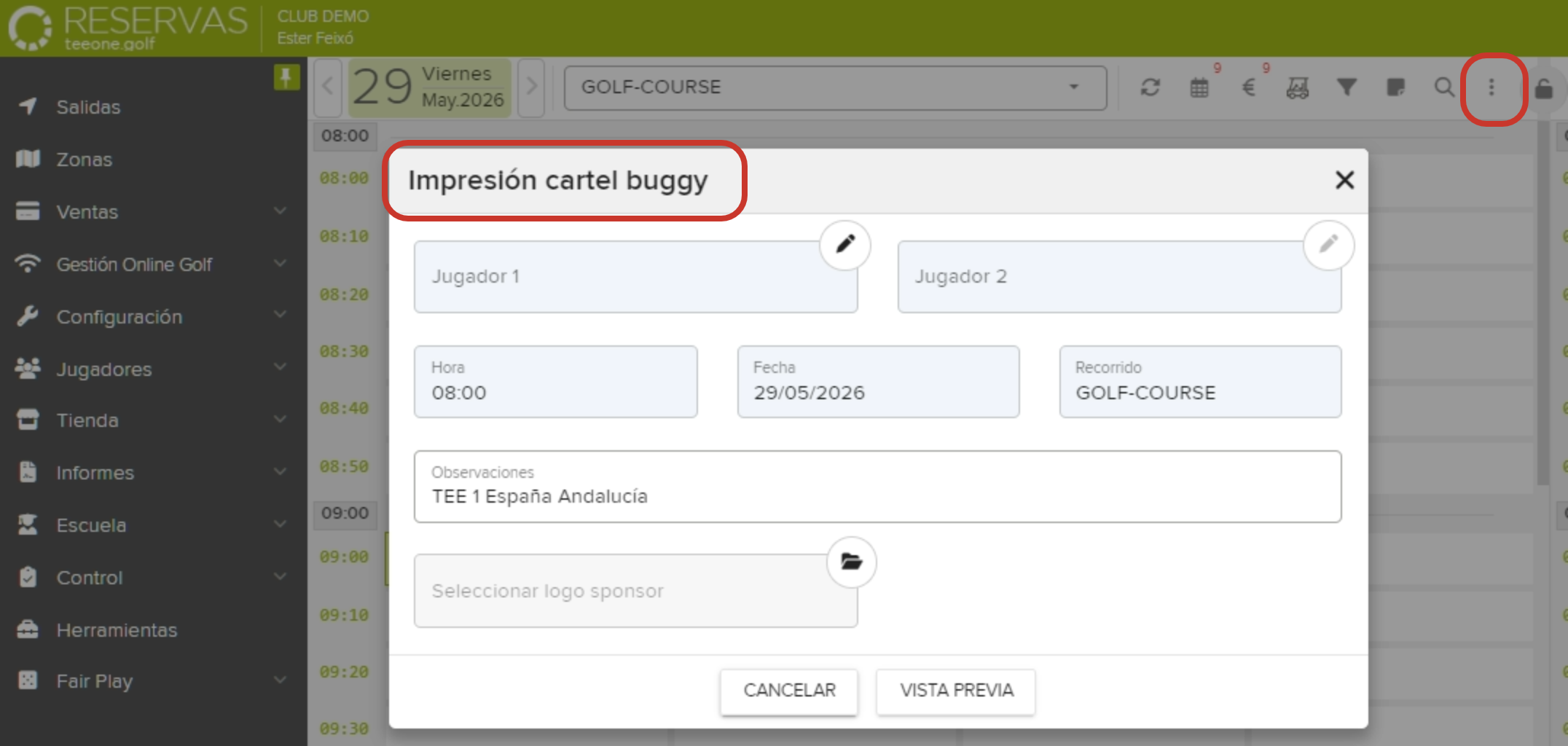Open the three-dot more options menu
The image size is (1568, 746).
[x=1491, y=87]
